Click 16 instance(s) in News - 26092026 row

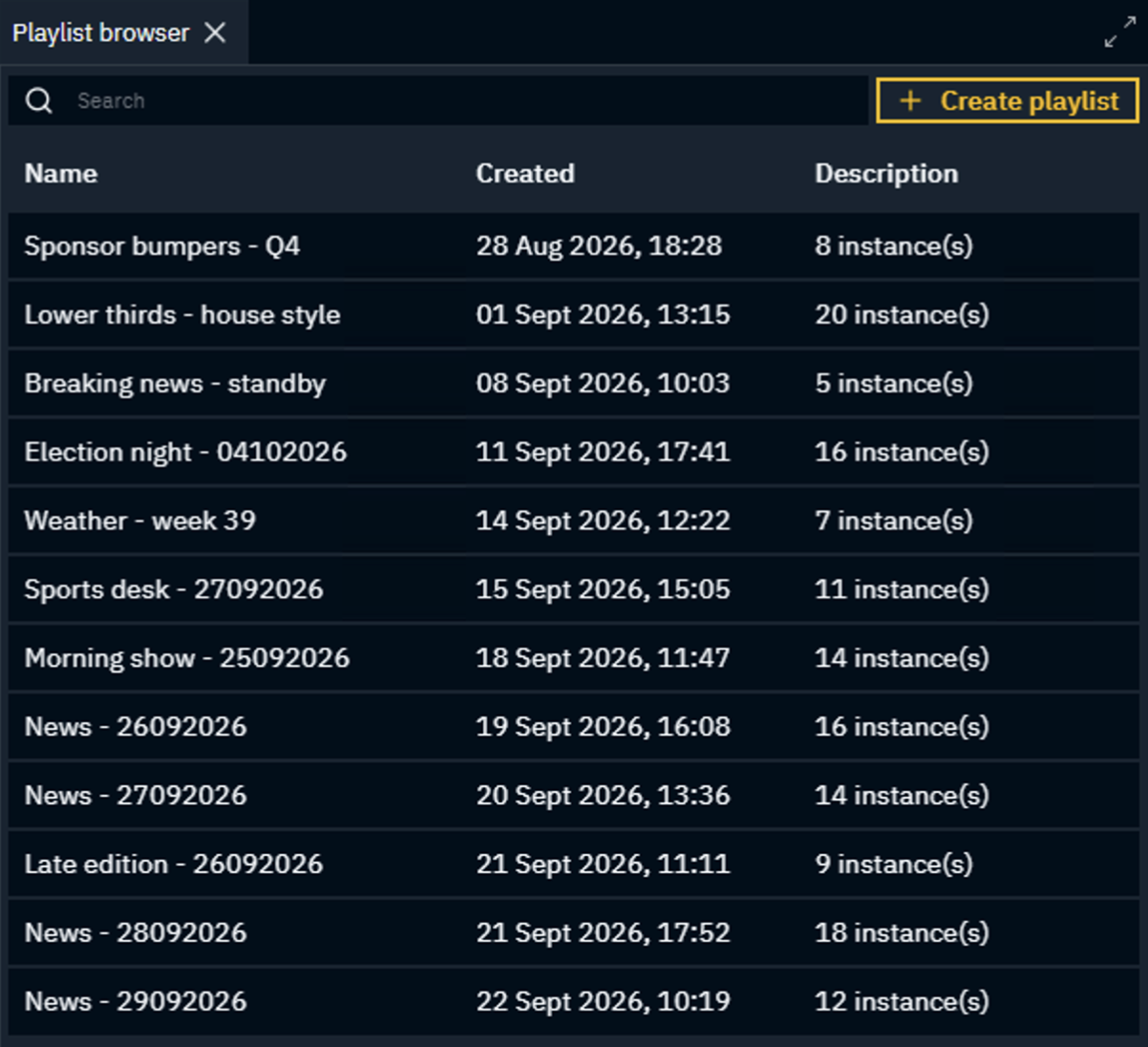pyautogui.click(x=902, y=727)
